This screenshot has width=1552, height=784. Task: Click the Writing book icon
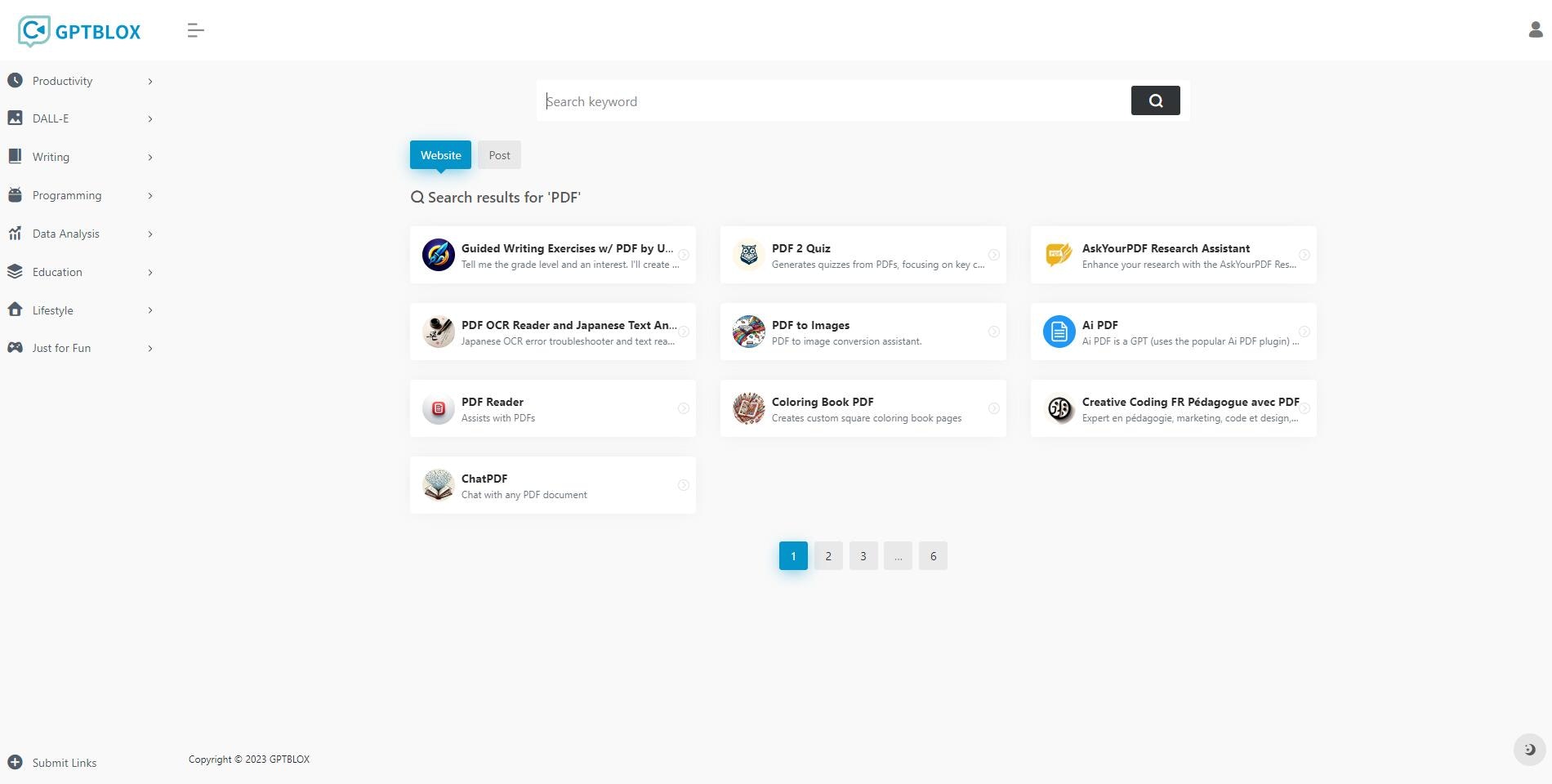[15, 156]
